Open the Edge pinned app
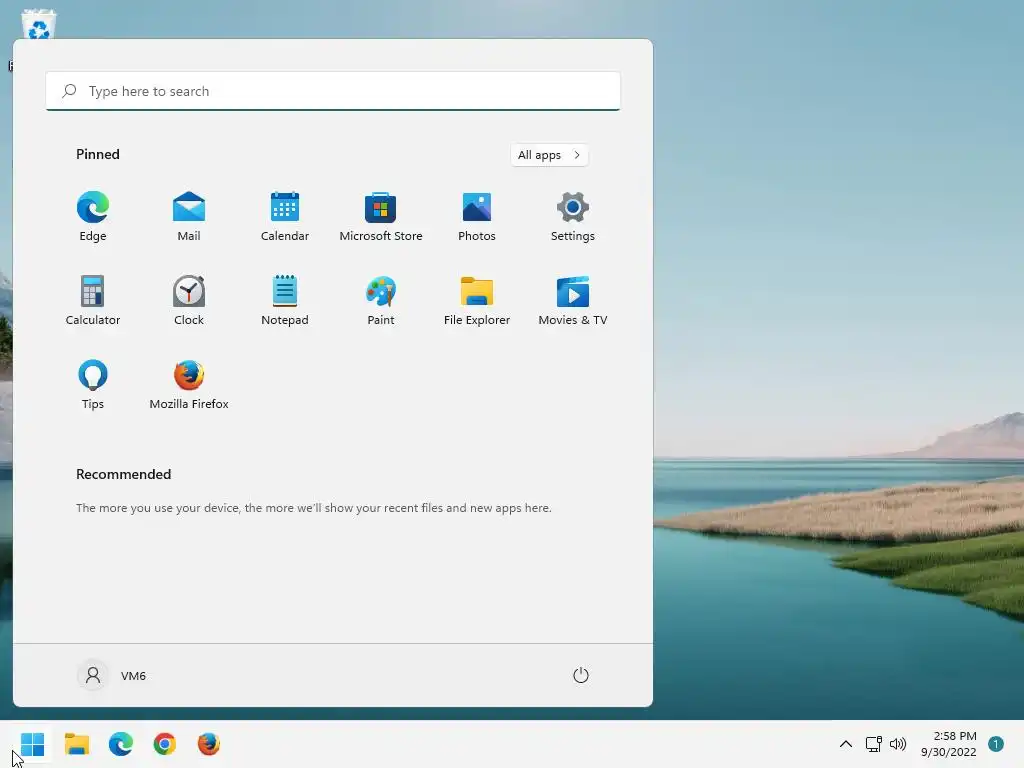Image resolution: width=1024 pixels, height=768 pixels. [93, 217]
